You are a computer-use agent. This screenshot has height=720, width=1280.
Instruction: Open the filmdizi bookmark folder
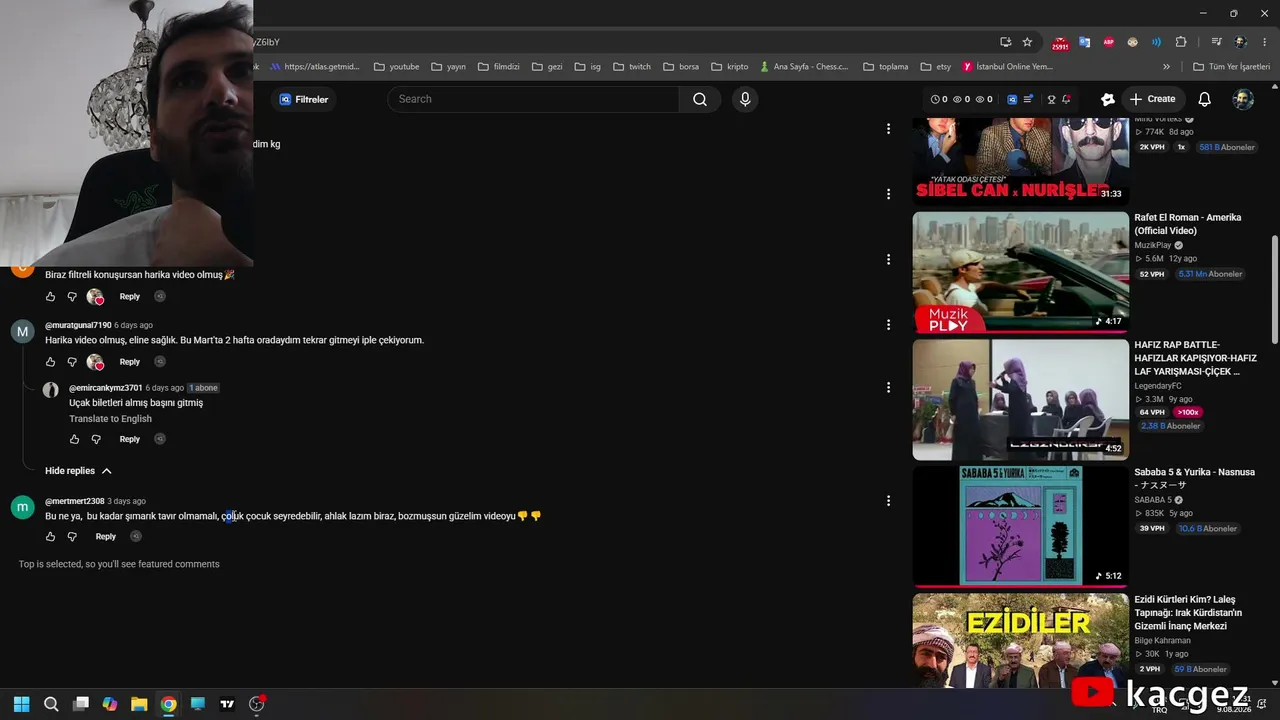[498, 67]
